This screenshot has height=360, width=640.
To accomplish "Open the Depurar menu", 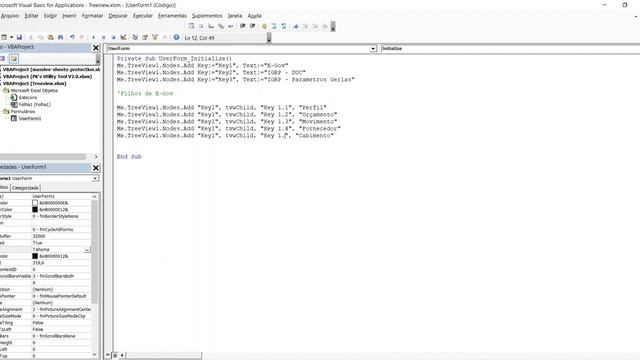I will (x=118, y=16).
